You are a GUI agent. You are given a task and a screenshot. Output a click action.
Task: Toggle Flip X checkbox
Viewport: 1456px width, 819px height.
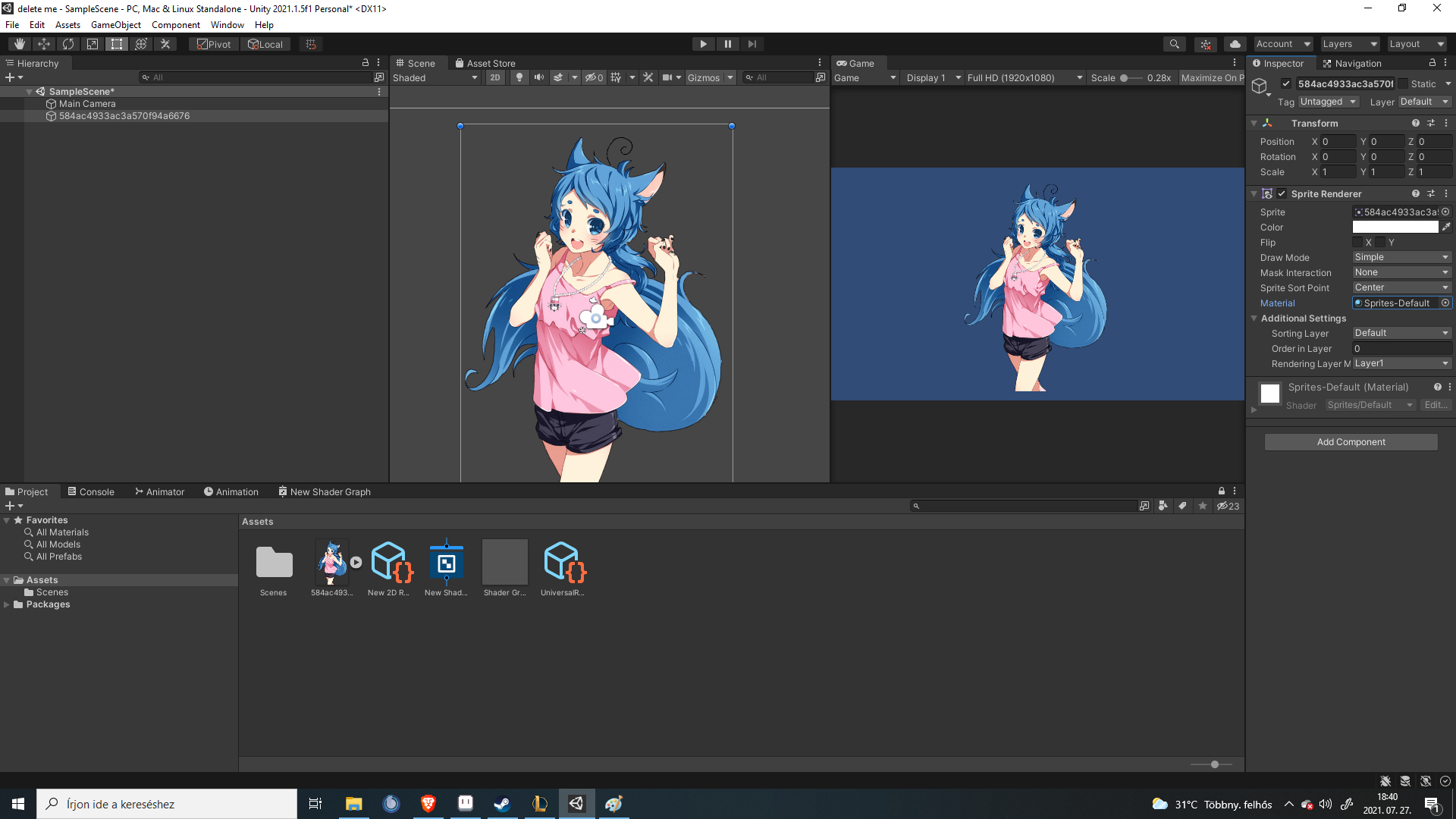click(x=1357, y=242)
